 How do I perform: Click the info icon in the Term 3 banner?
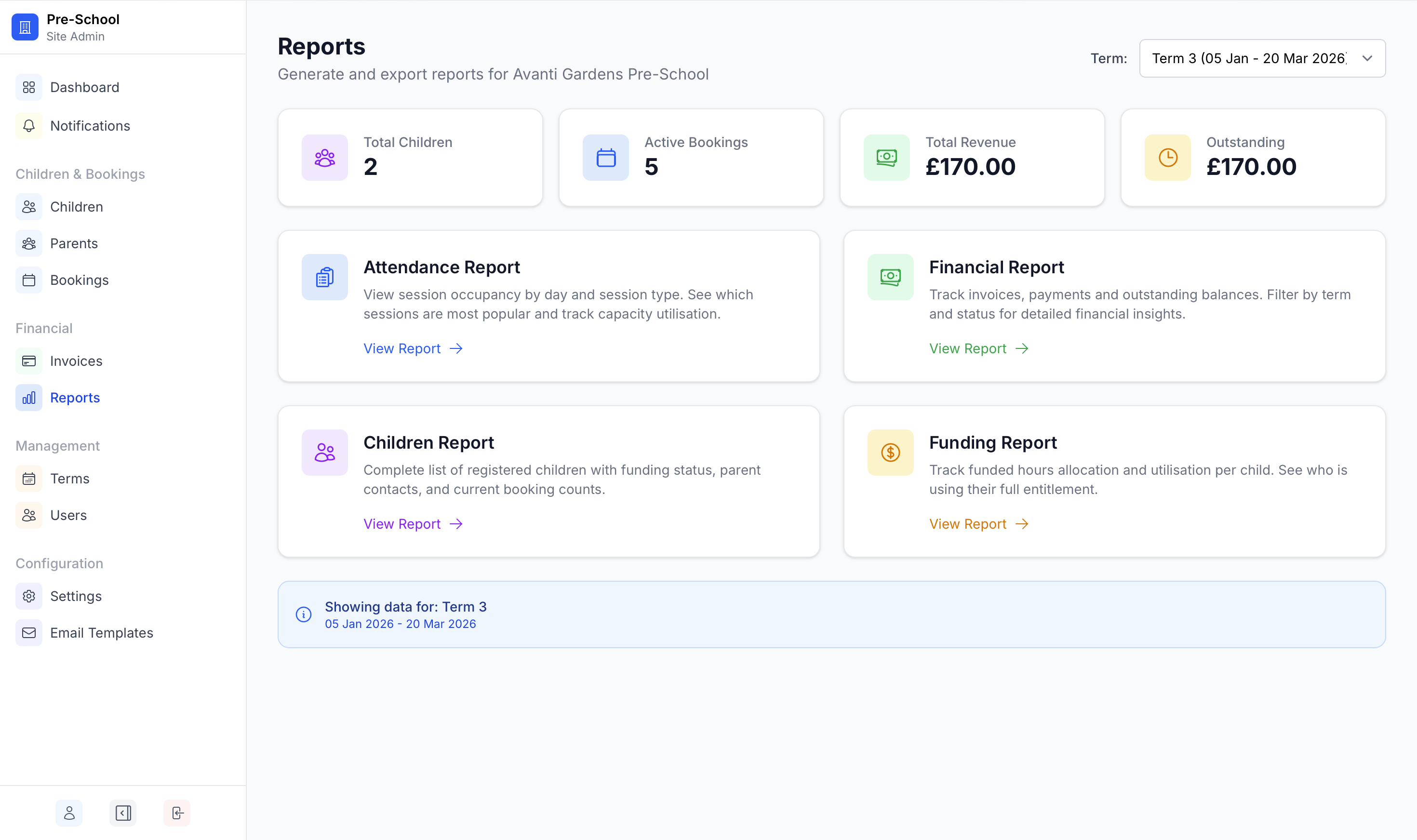point(304,614)
